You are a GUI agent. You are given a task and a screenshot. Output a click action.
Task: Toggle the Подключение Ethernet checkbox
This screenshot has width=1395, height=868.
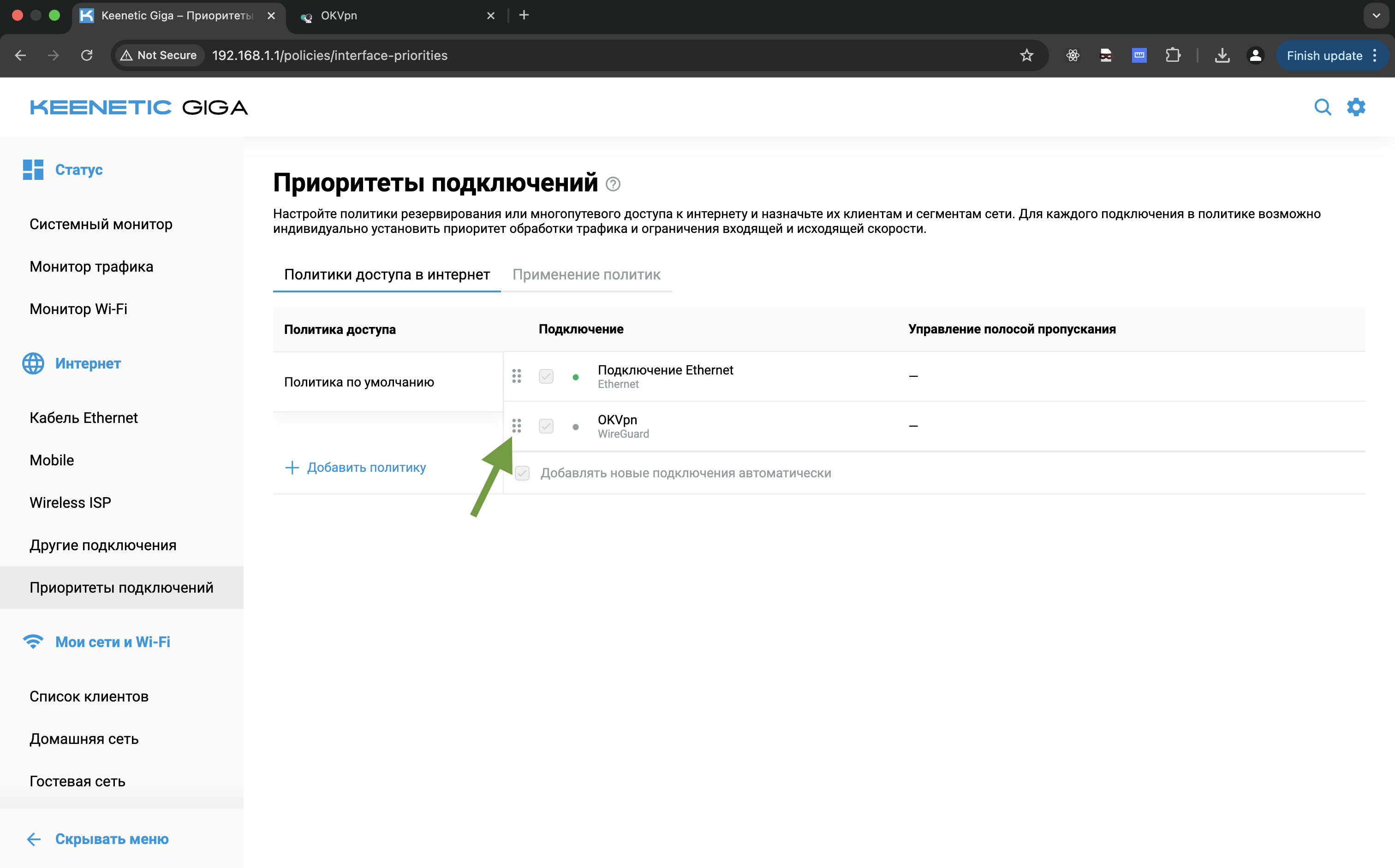[545, 376]
